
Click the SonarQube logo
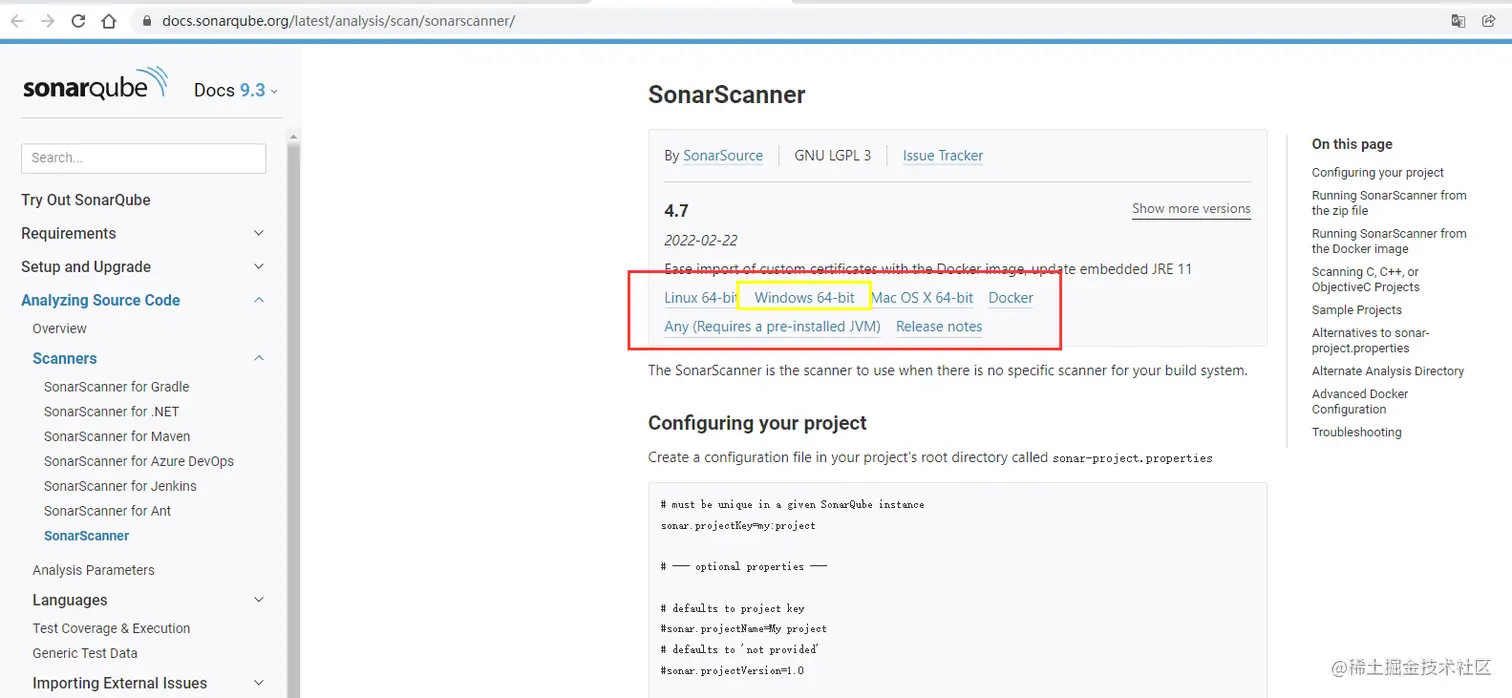[96, 86]
